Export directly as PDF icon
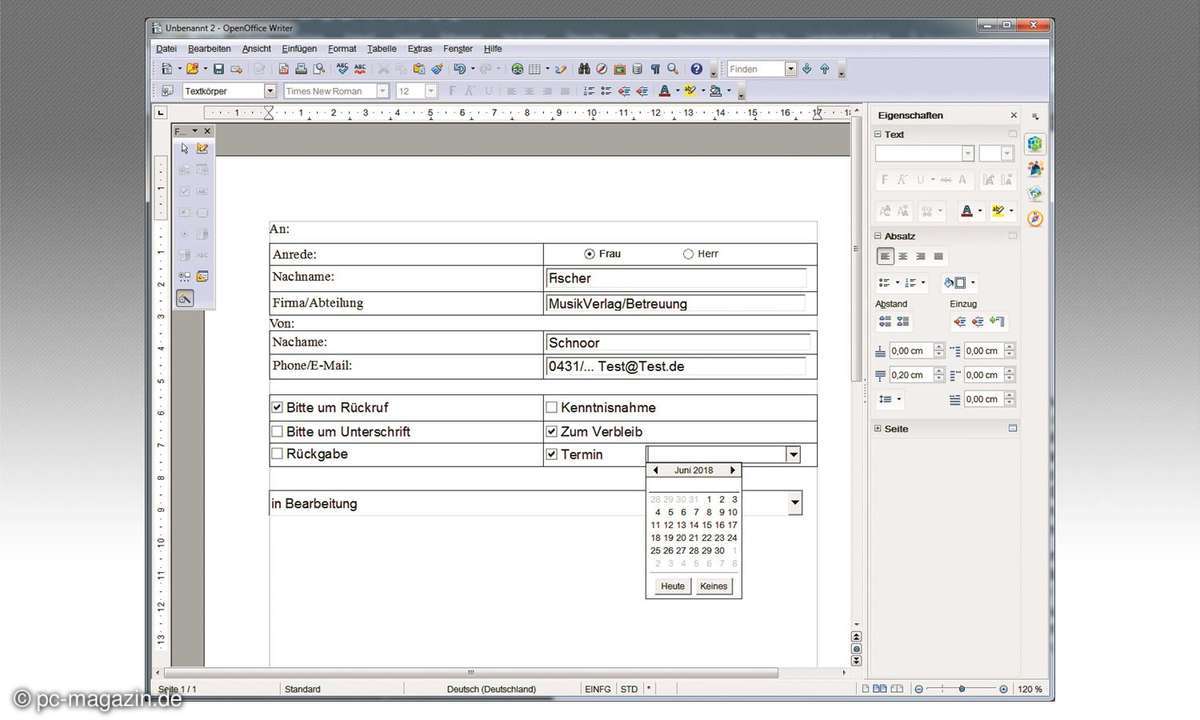 284,69
